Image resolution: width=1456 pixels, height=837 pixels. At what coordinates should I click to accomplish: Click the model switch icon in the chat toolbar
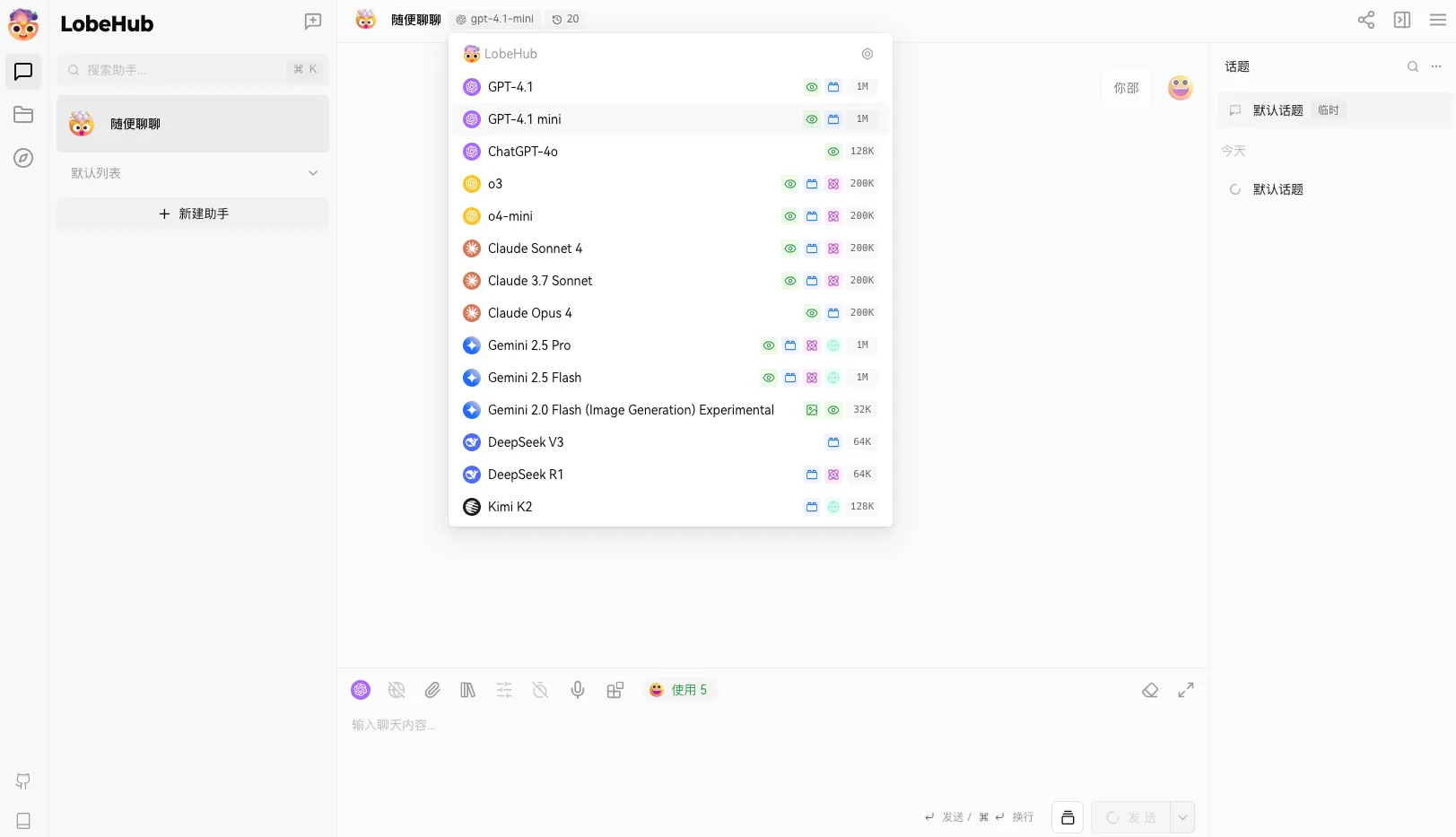point(361,690)
